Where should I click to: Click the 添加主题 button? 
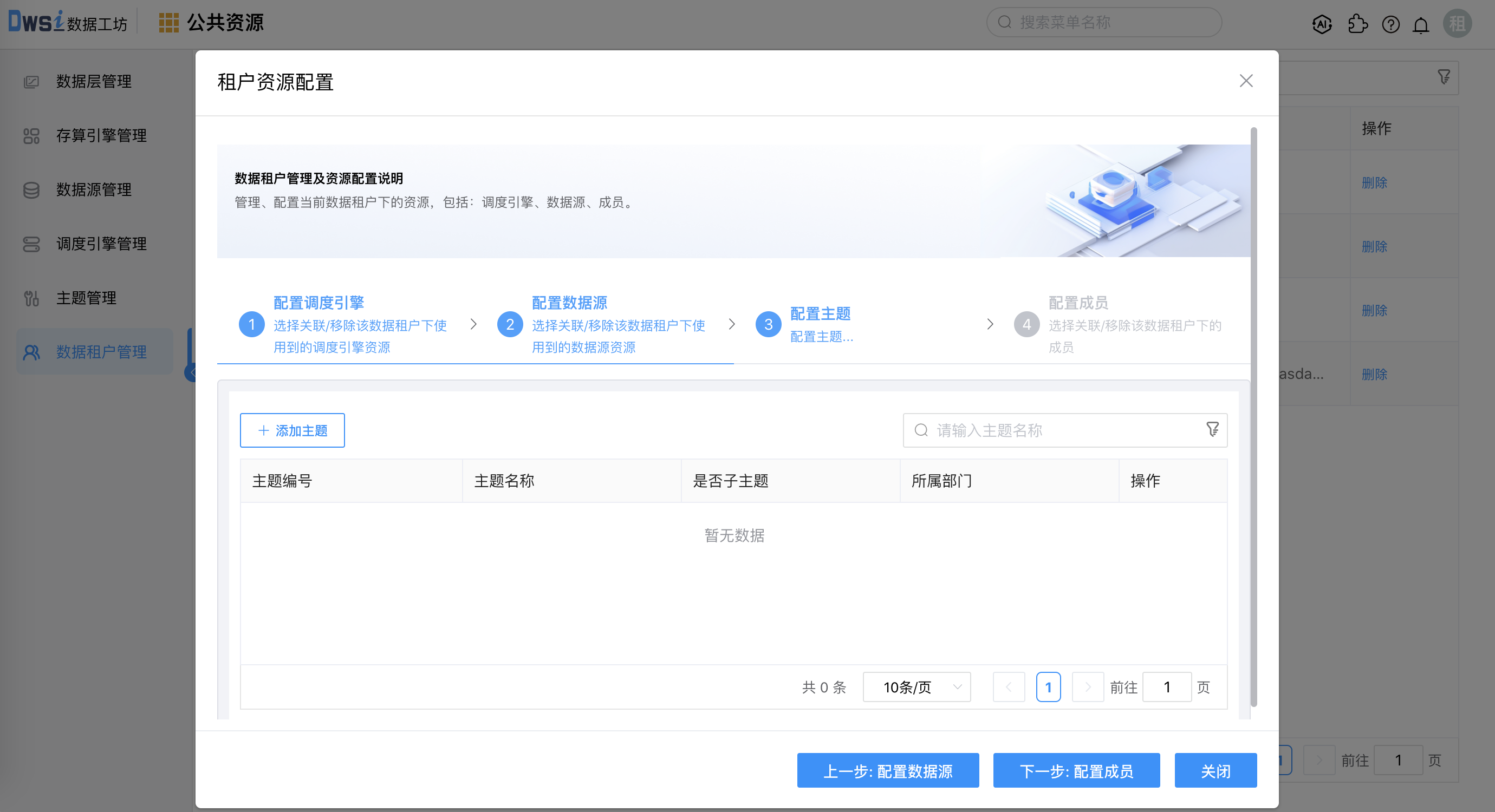[x=292, y=430]
